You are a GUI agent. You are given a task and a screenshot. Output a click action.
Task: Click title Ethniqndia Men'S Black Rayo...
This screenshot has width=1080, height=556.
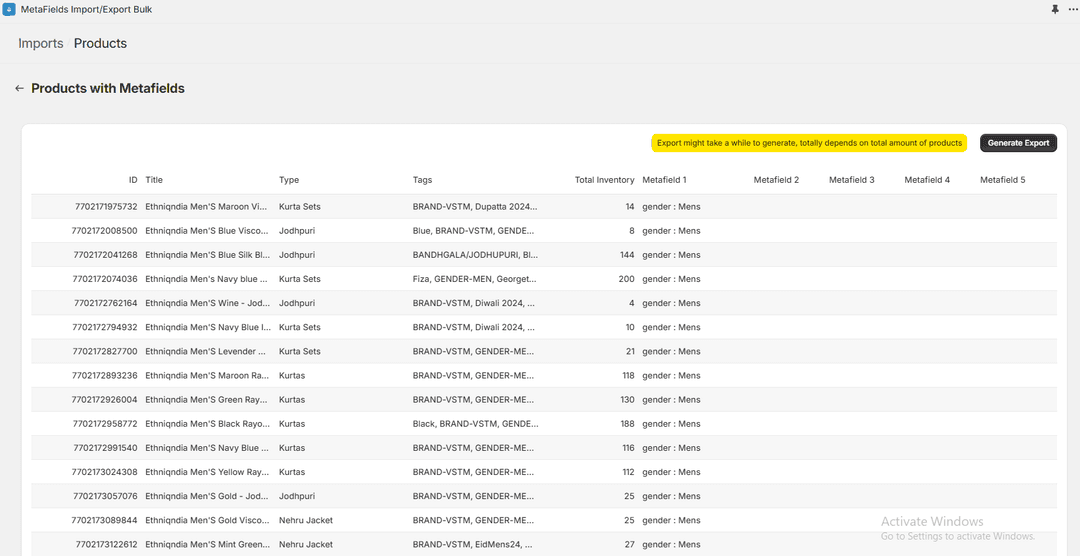(x=207, y=424)
